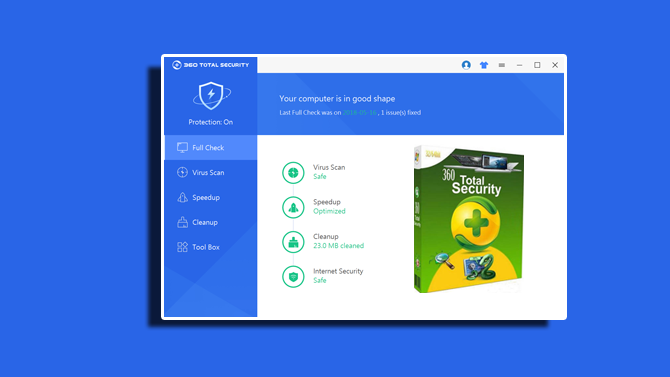Maximize the 360 Total Security window
Viewport: 670px width, 377px height.
pyautogui.click(x=537, y=65)
